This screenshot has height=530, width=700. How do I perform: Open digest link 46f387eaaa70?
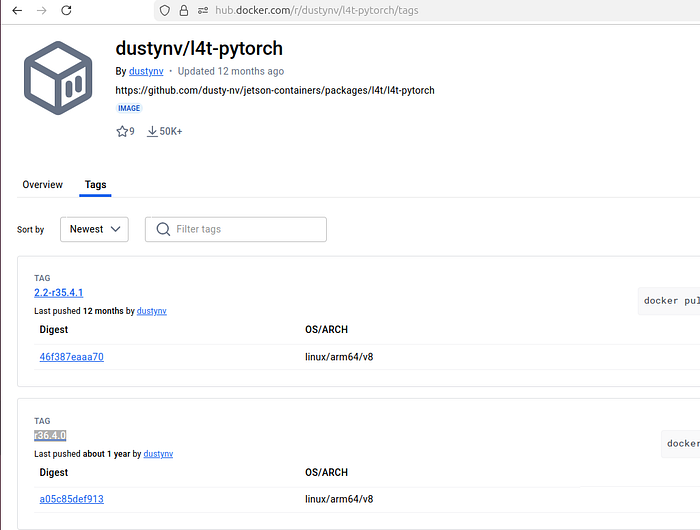point(71,357)
